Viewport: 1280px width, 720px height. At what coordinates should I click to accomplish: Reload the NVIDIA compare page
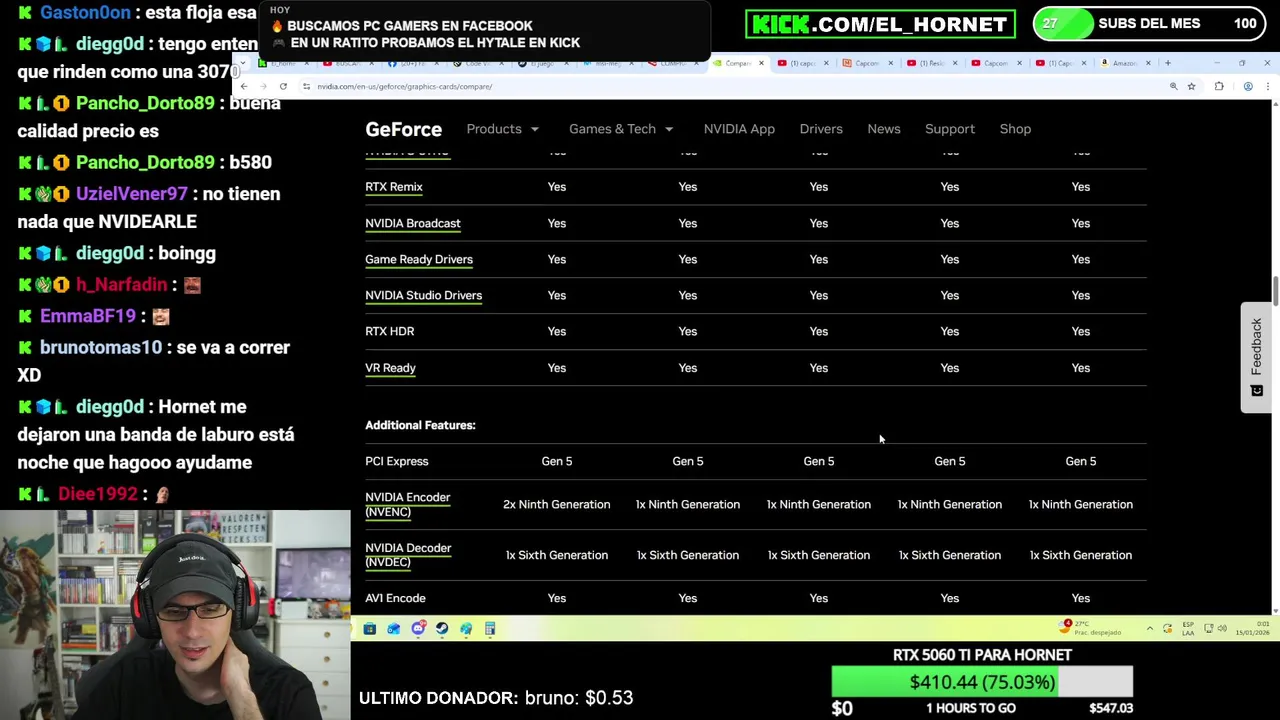coord(283,86)
